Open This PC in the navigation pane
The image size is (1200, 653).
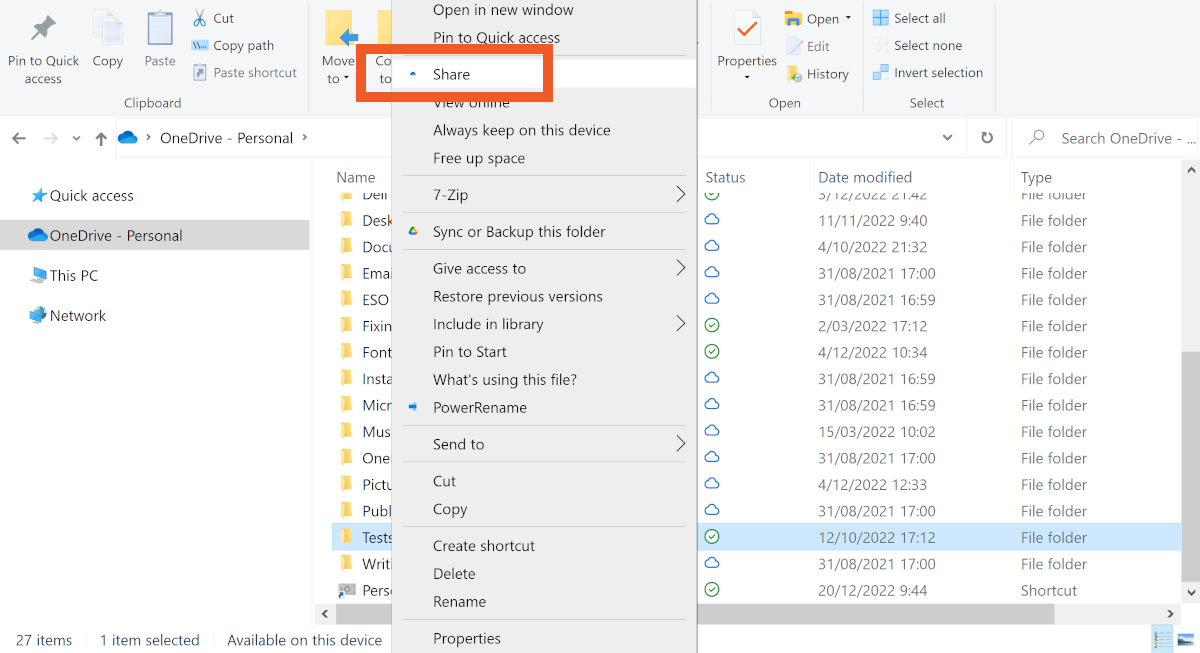pyautogui.click(x=73, y=275)
